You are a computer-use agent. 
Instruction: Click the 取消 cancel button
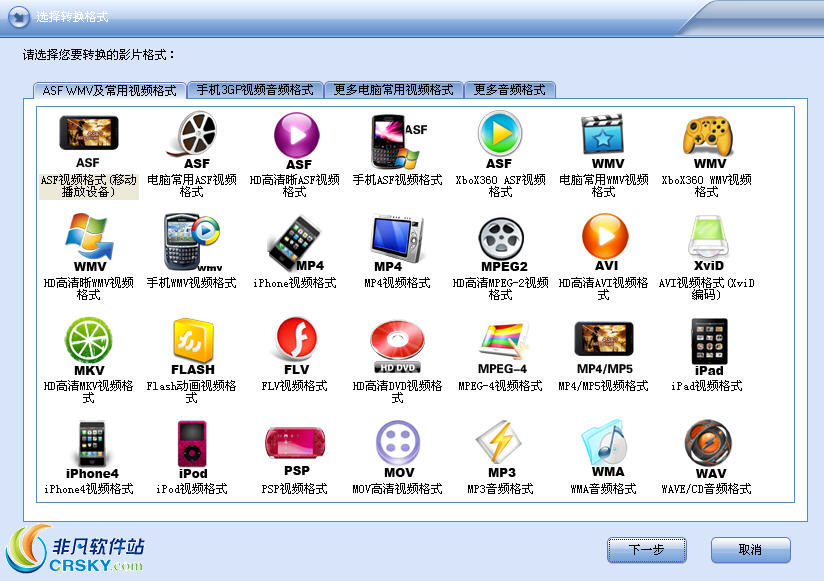click(x=750, y=550)
